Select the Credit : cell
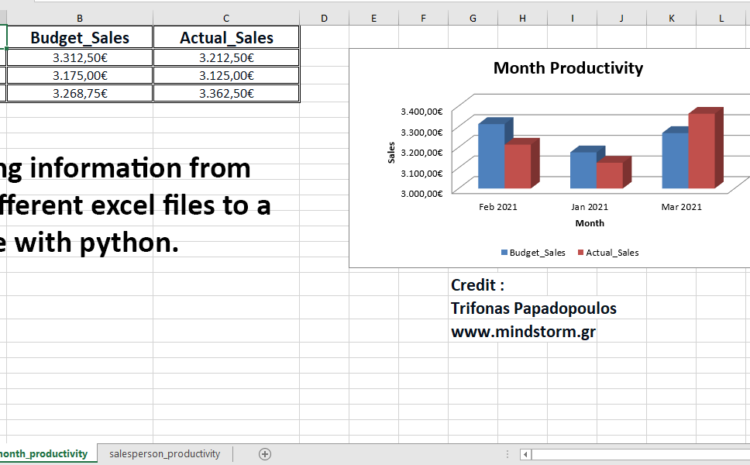Viewport: 750px width, 465px height. pyautogui.click(x=477, y=285)
